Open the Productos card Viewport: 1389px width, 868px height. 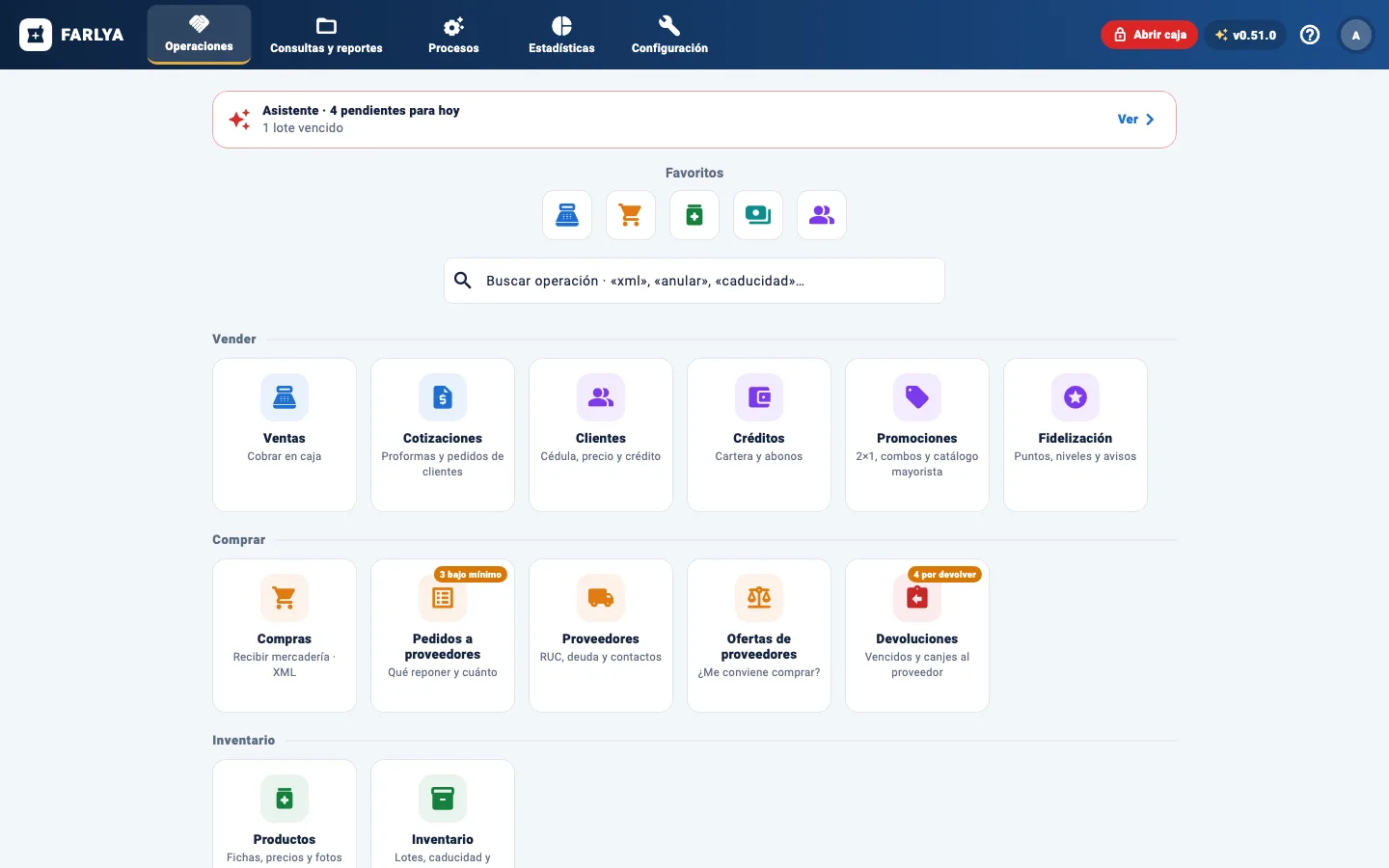(x=285, y=814)
